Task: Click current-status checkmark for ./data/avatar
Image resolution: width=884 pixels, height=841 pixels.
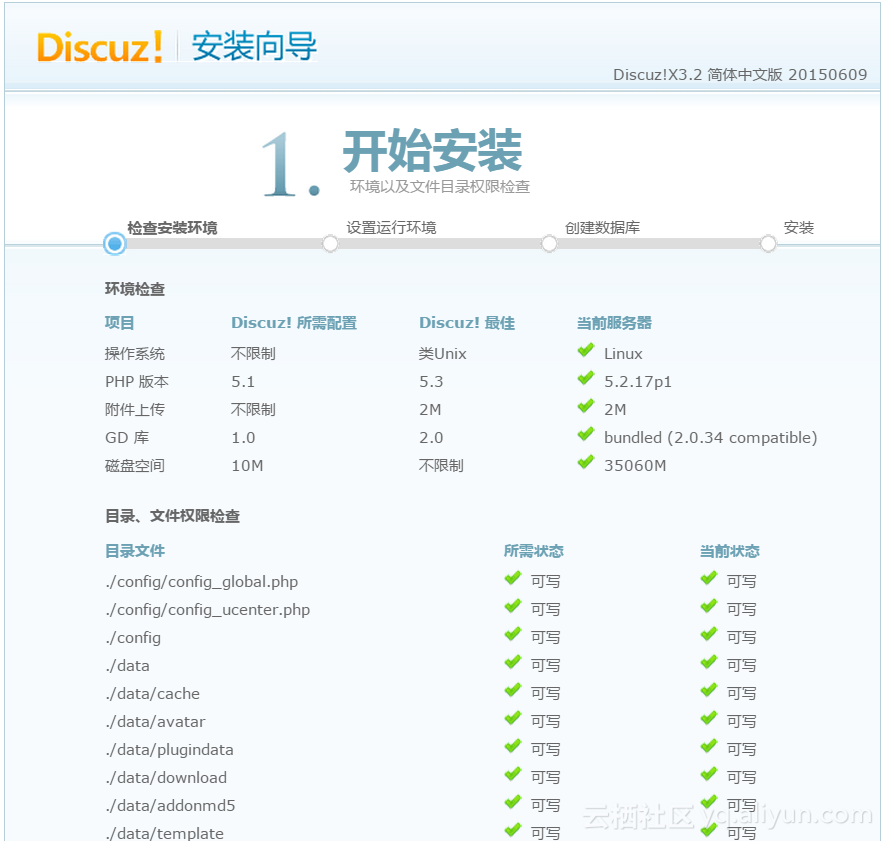Action: [x=709, y=719]
